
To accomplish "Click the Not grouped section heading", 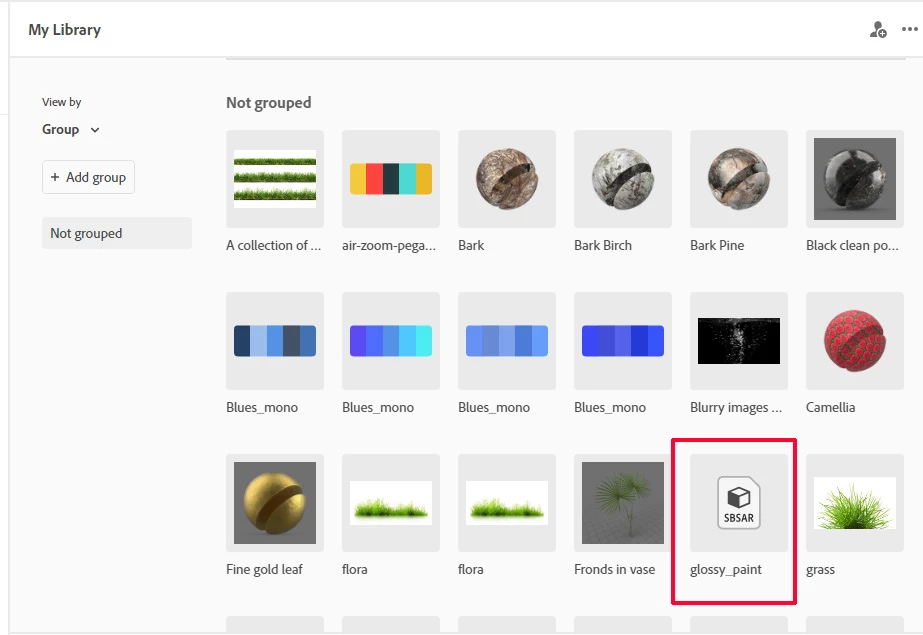I will [268, 102].
